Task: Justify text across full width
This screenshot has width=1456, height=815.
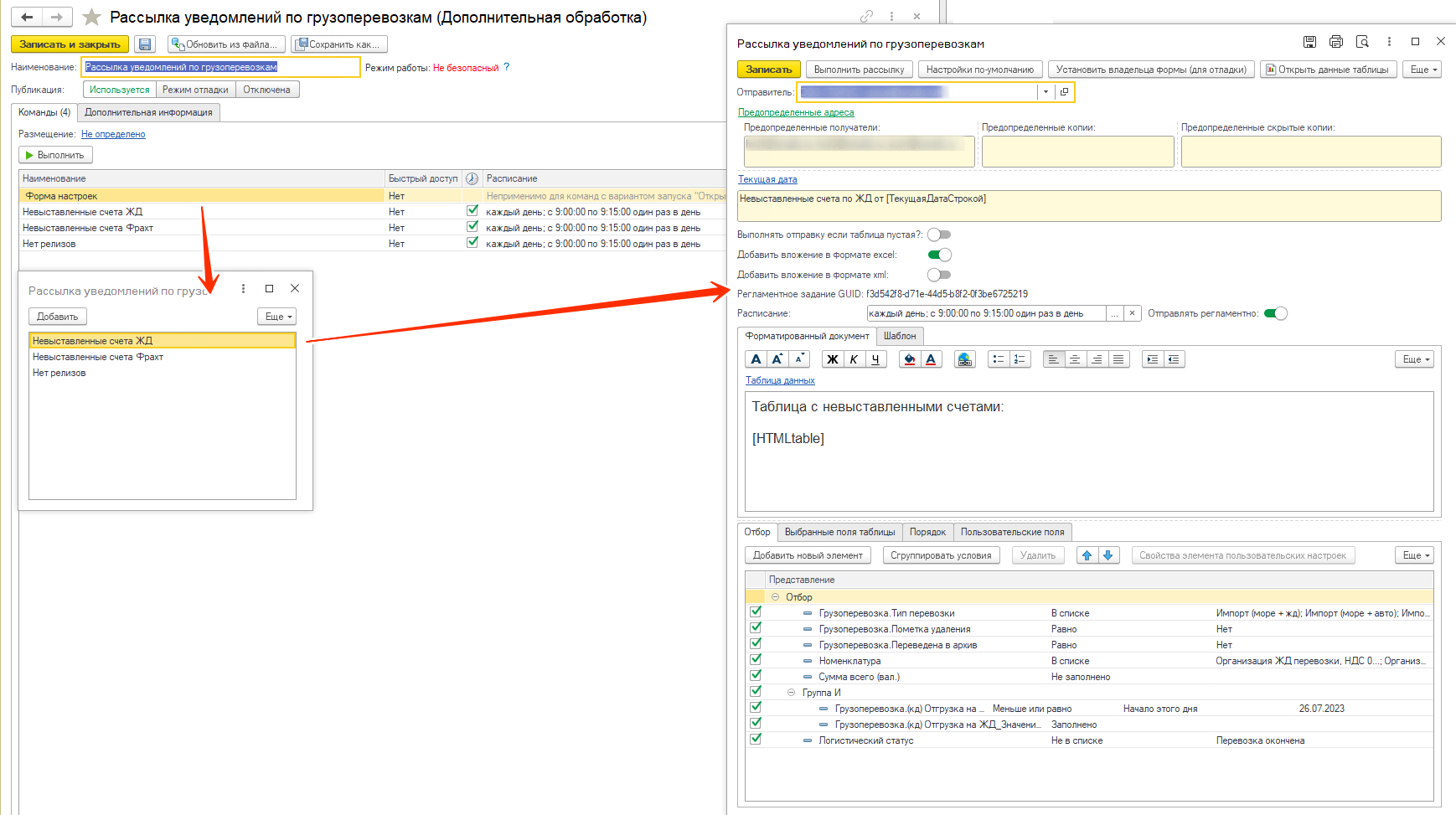Action: 1118,359
